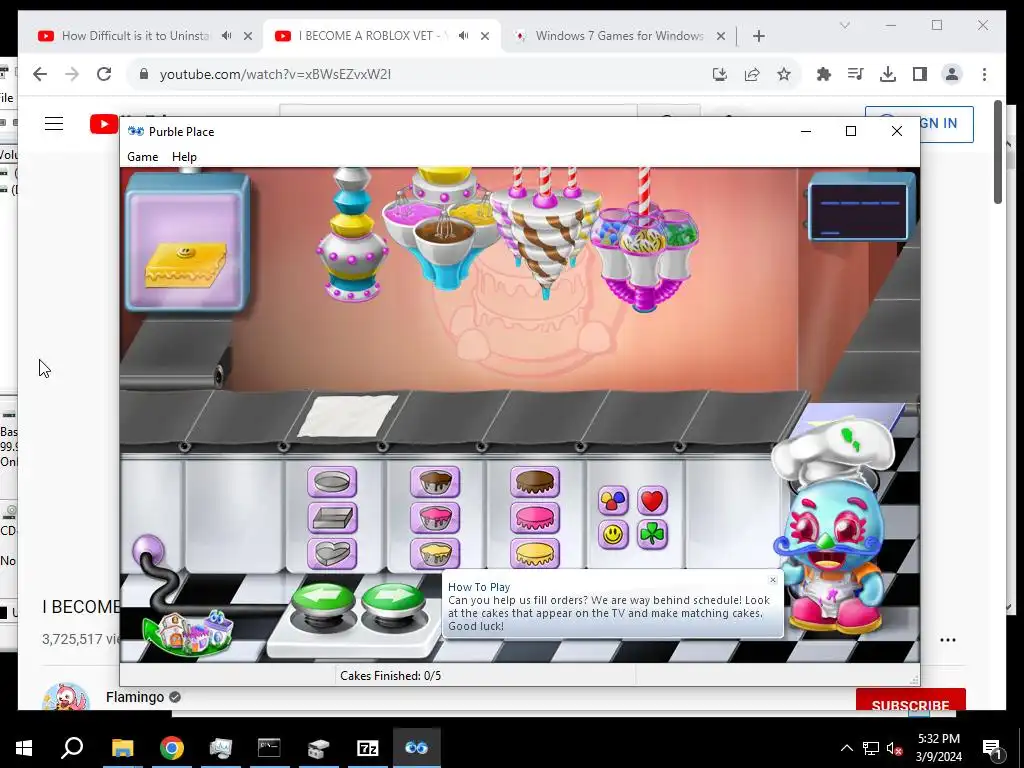Share this page from the address bar
Image resolution: width=1024 pixels, height=768 pixels.
pos(752,74)
